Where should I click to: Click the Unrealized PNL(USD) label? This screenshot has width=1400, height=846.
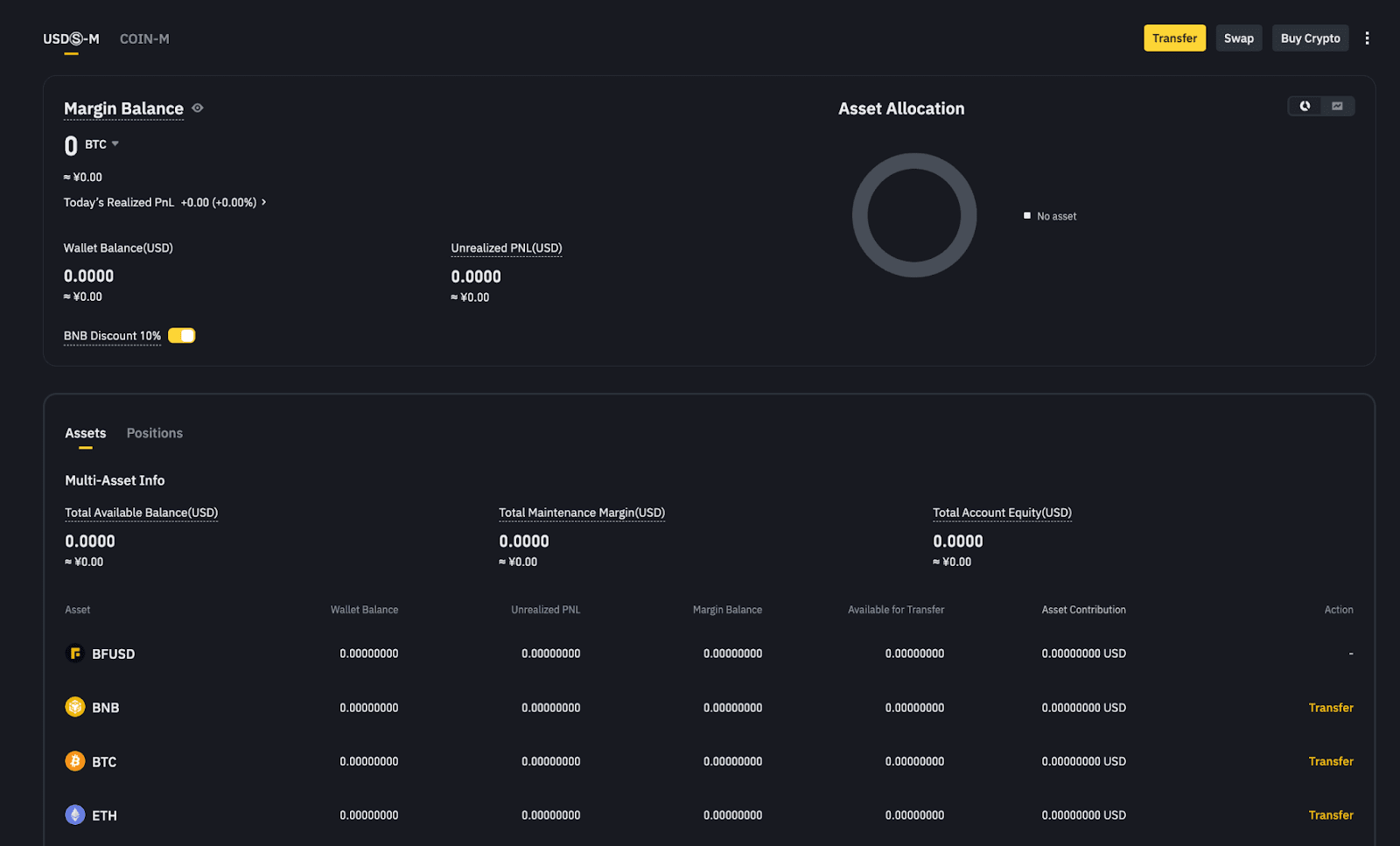click(507, 248)
